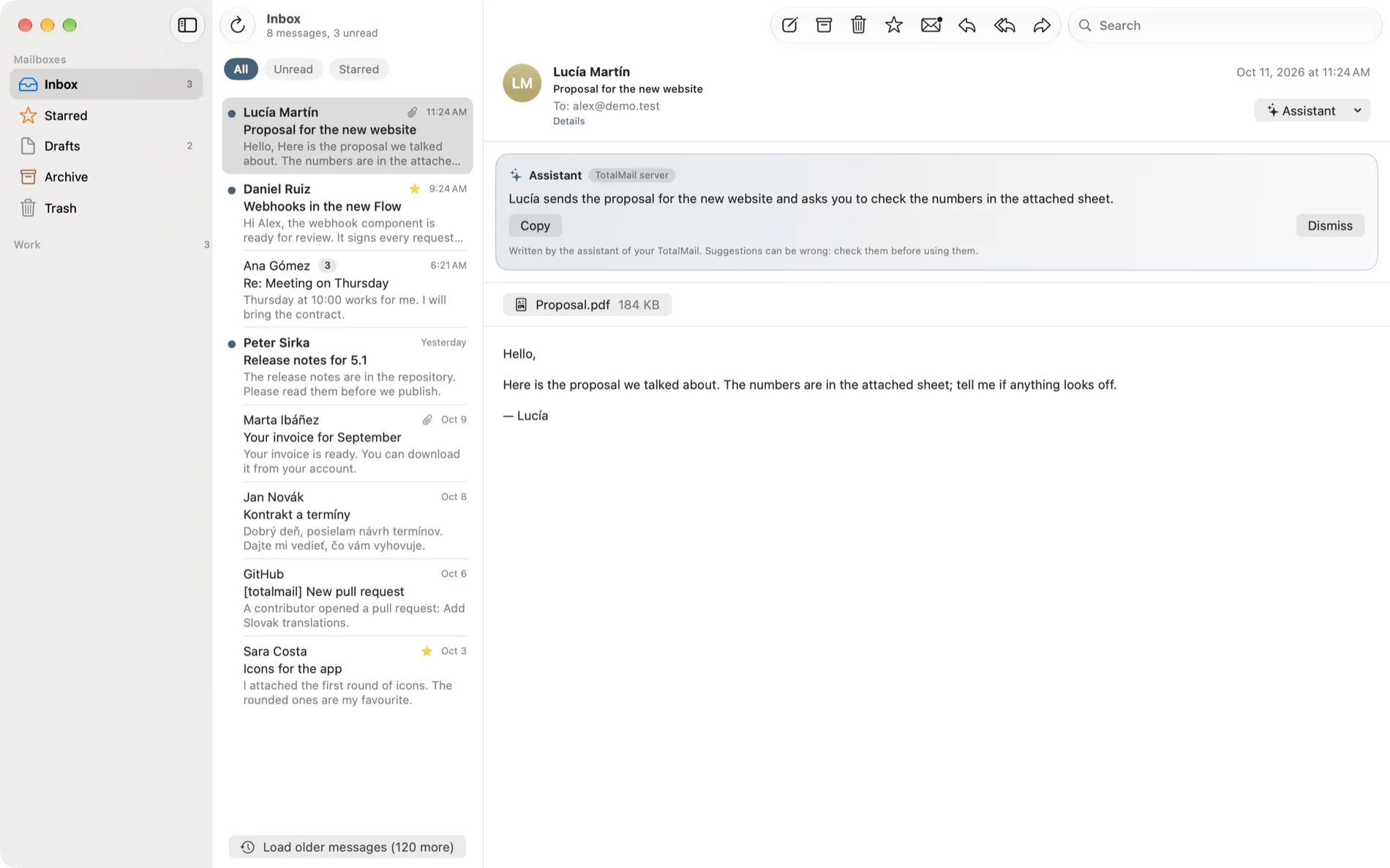Star the open message from the toolbar
The image size is (1390, 868).
pyautogui.click(x=893, y=25)
